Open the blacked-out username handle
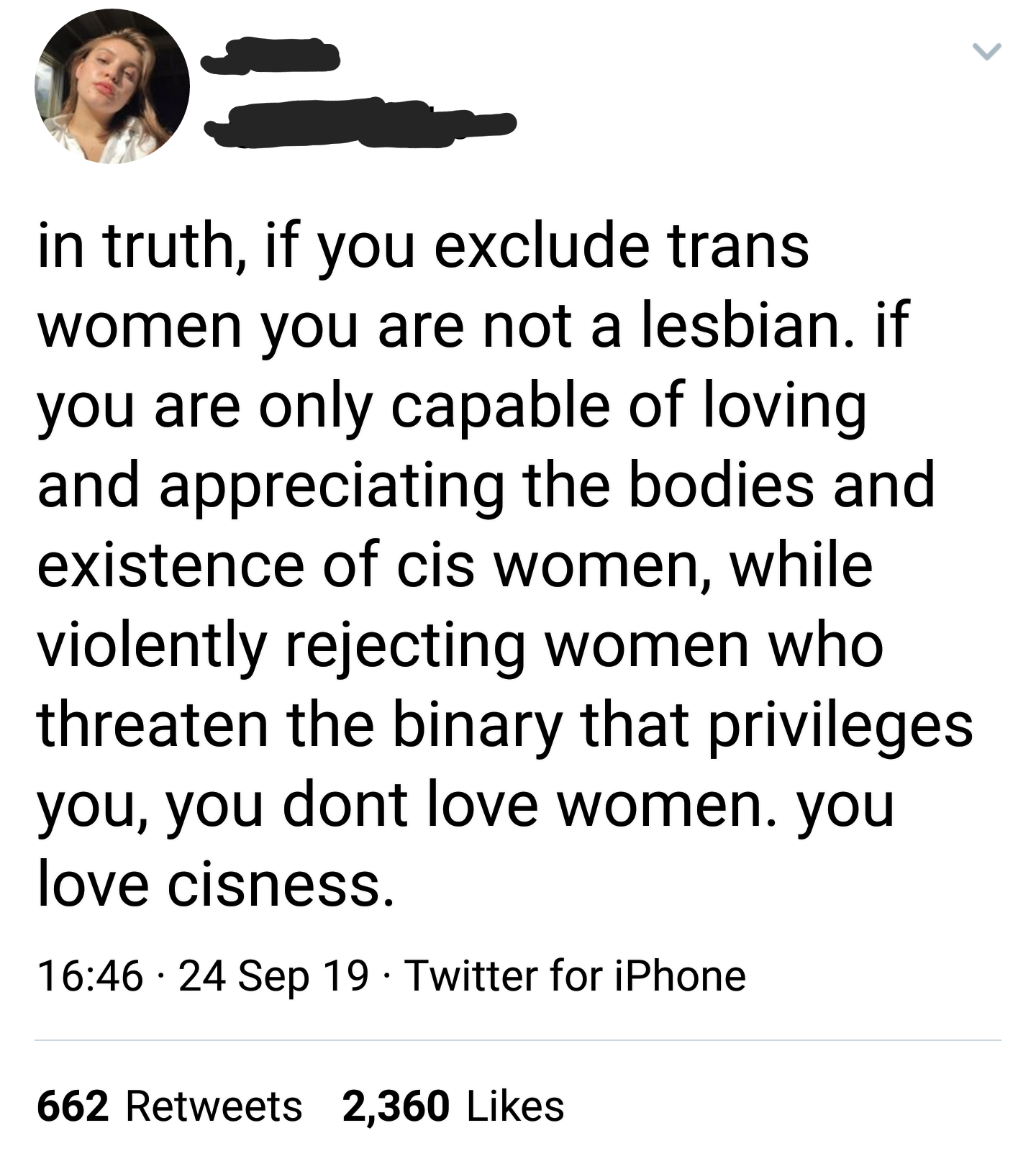This screenshot has width=1036, height=1151. pos(360,124)
